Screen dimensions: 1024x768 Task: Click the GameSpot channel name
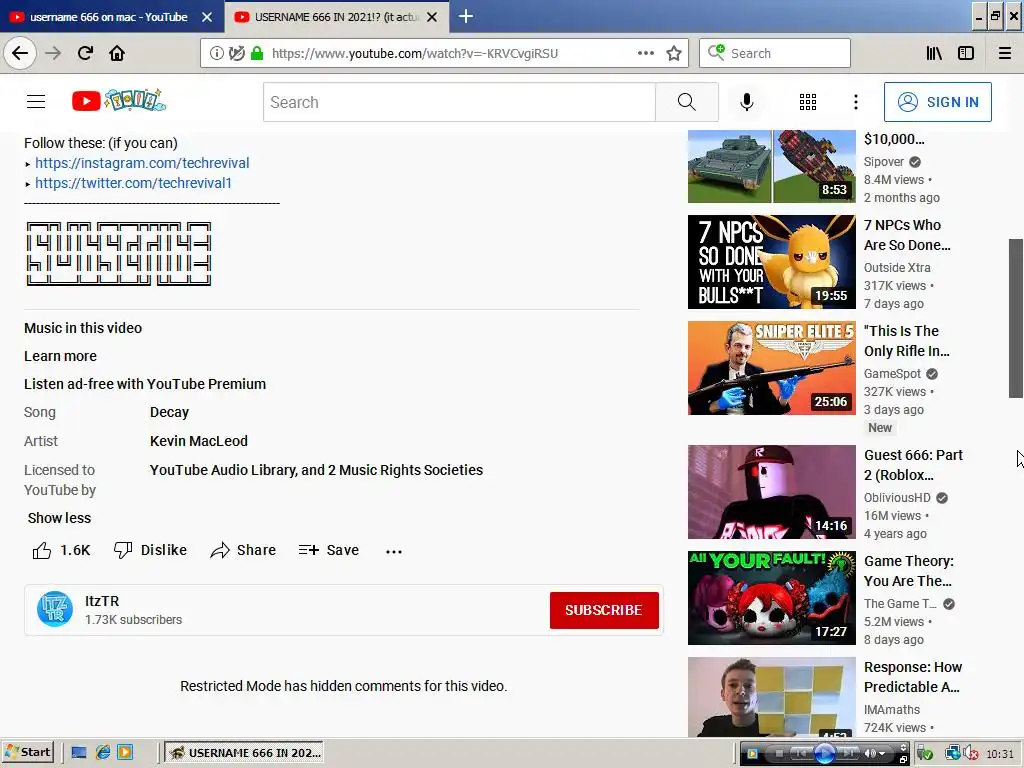(892, 374)
